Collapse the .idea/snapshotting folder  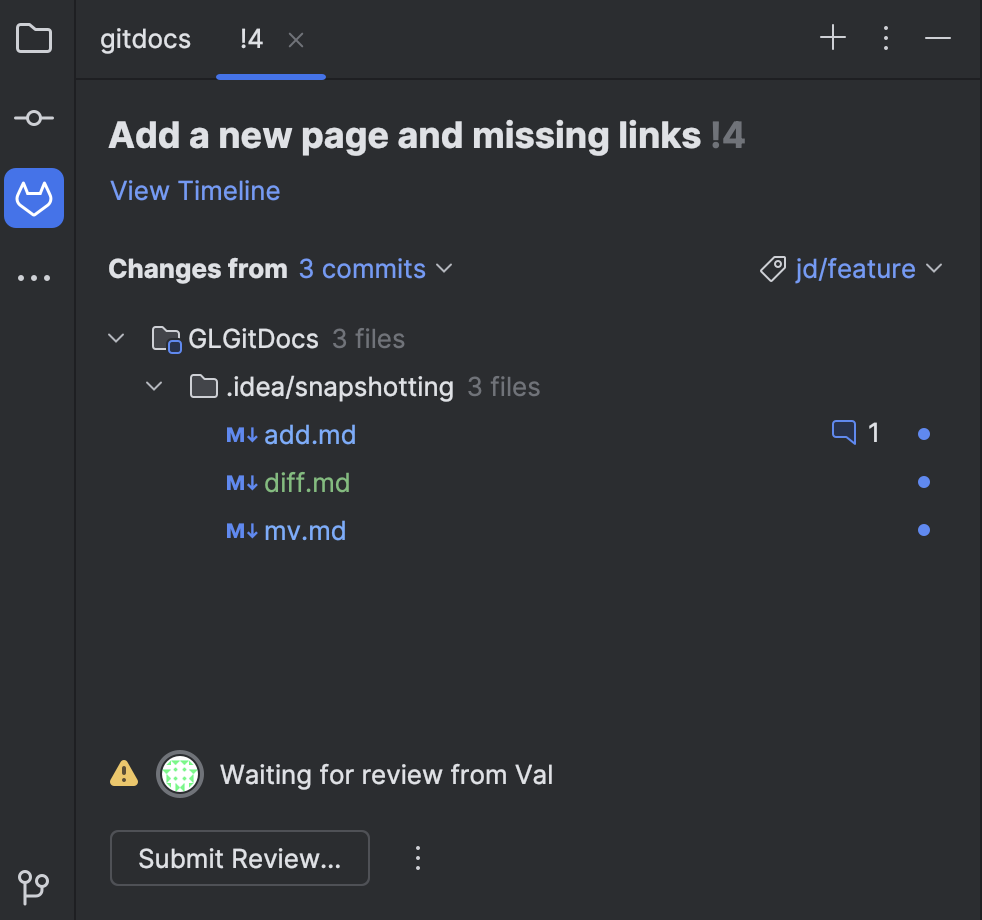(x=154, y=386)
